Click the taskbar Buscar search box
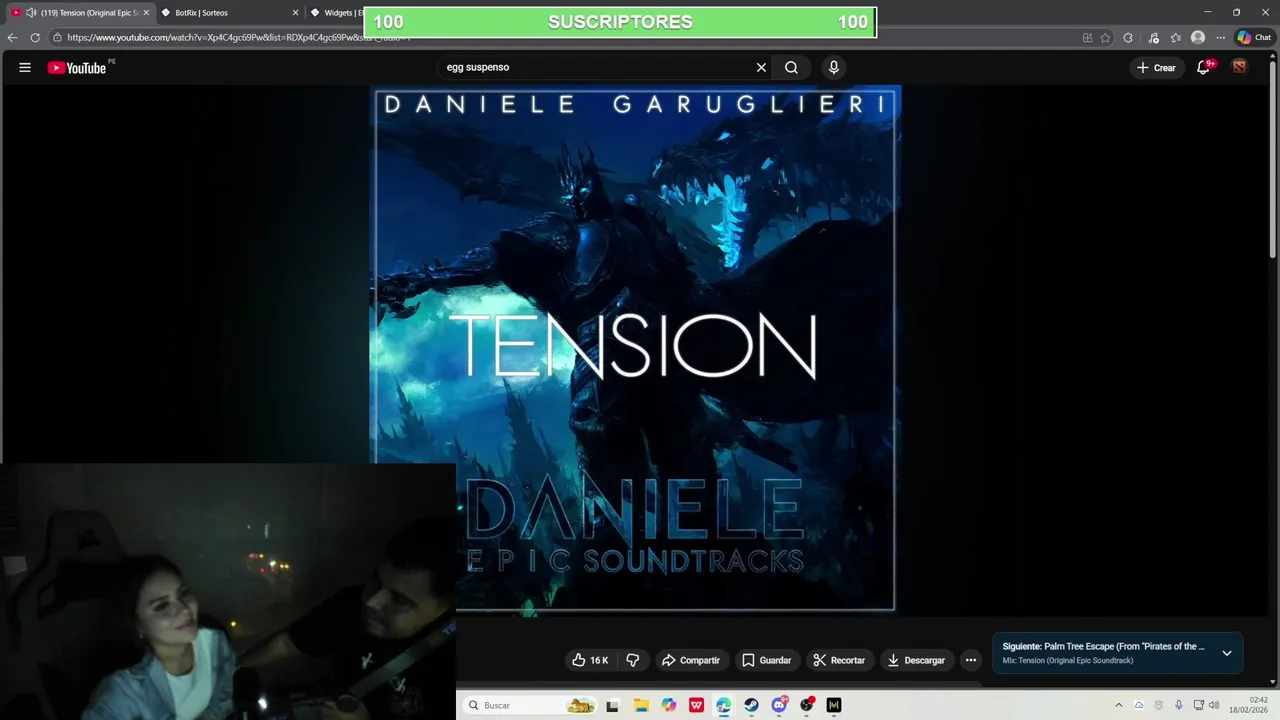1280x720 pixels. coord(530,705)
